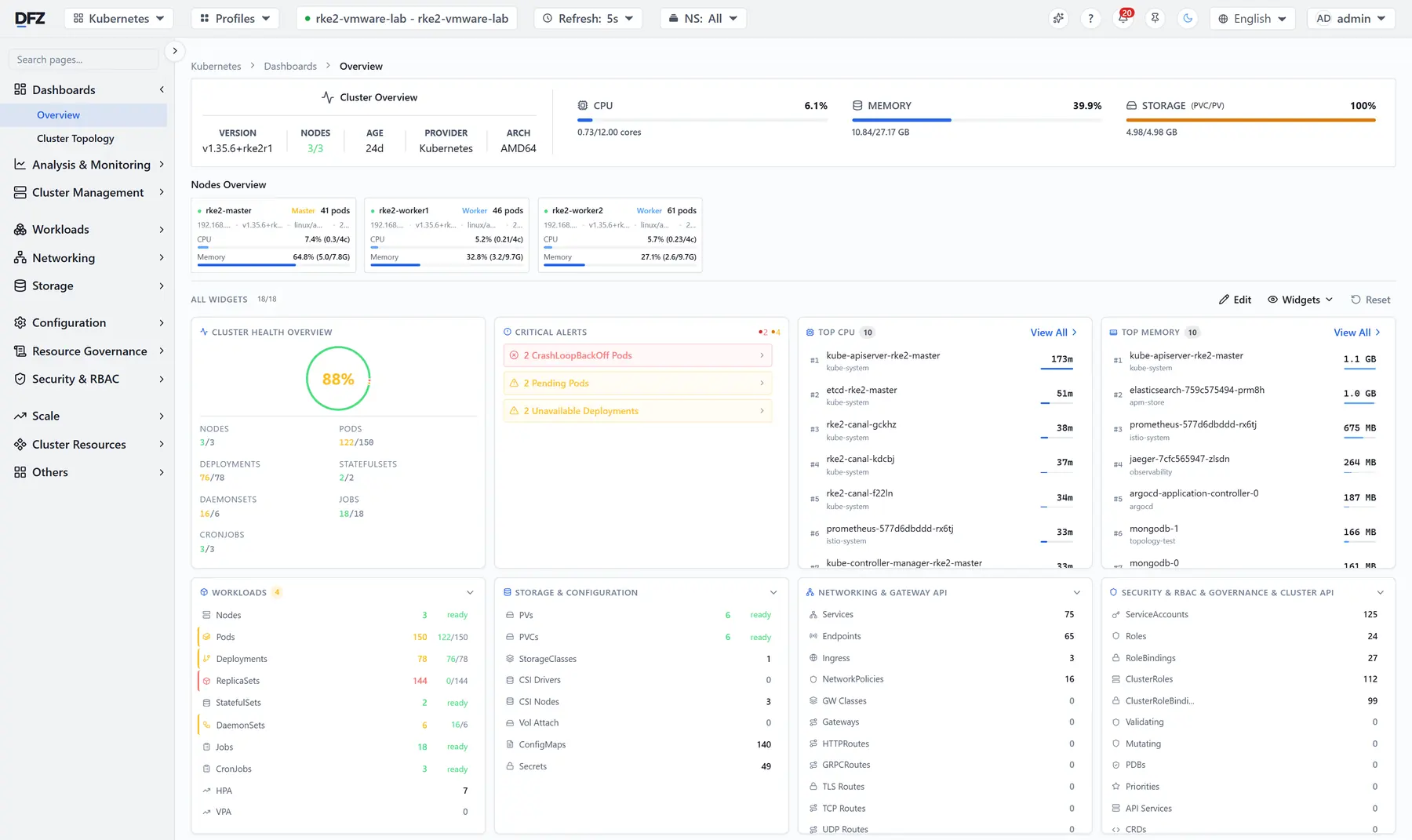Change the Refresh 5s interval dropdown
This screenshot has width=1412, height=840.
(588, 18)
